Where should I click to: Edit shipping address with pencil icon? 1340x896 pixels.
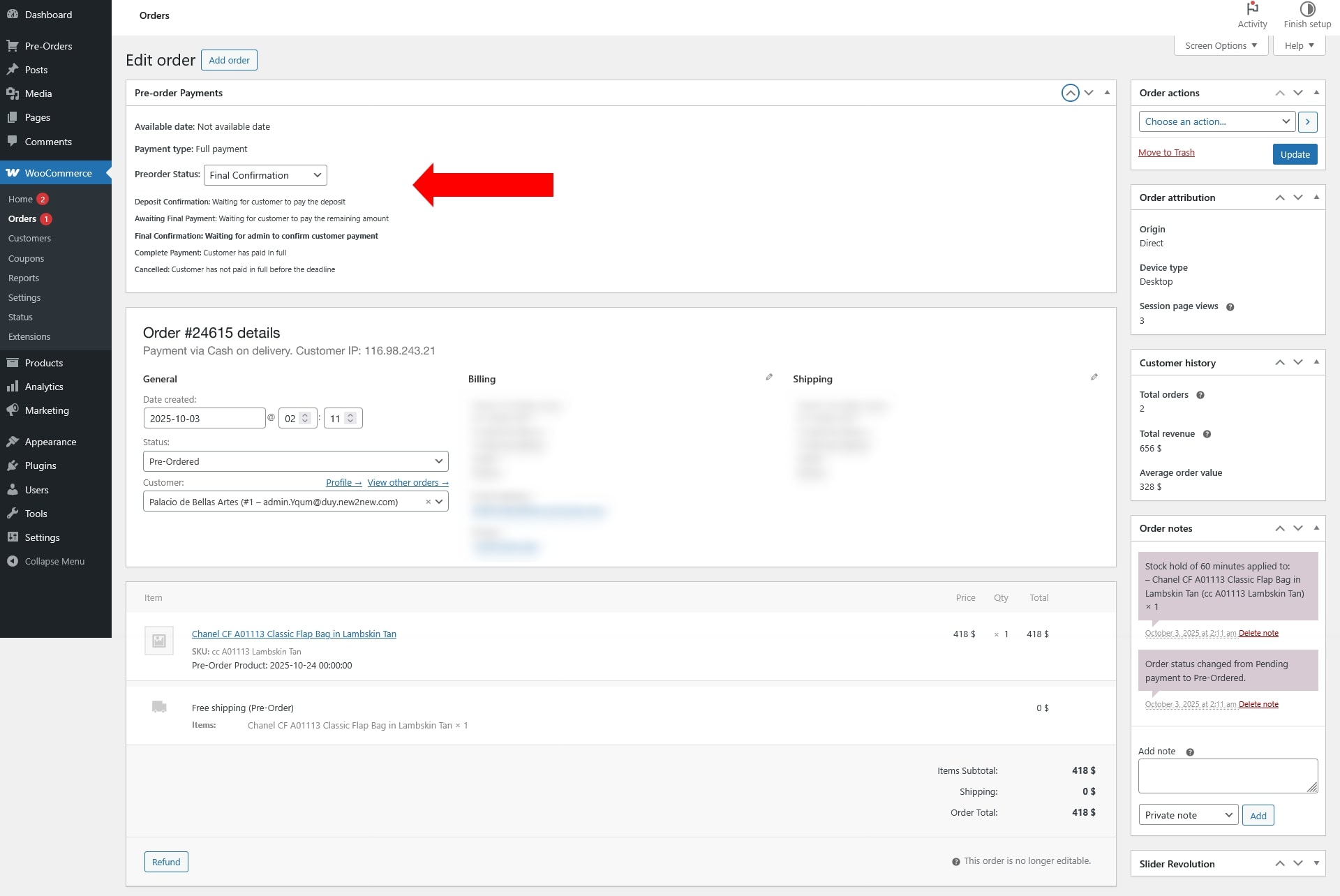(x=1094, y=378)
